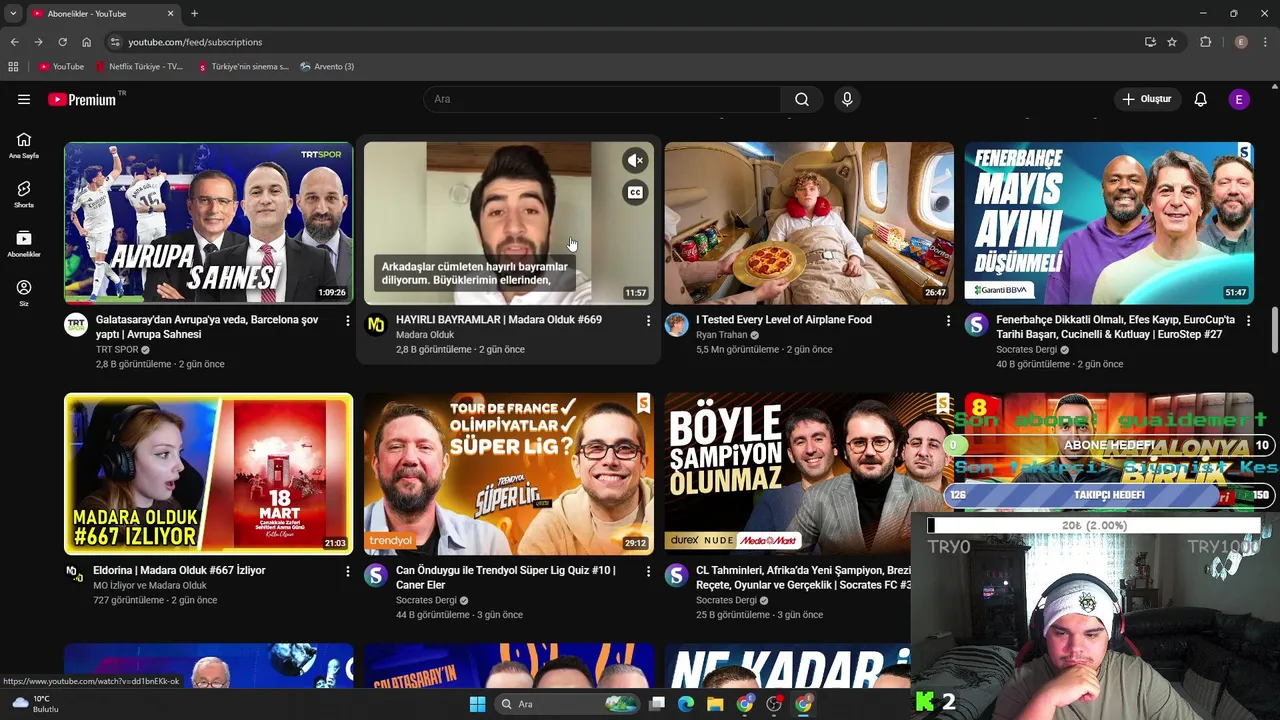1280x720 pixels.
Task: Open options for Fenerbahçe EuroStep #27 video
Action: click(x=1248, y=321)
